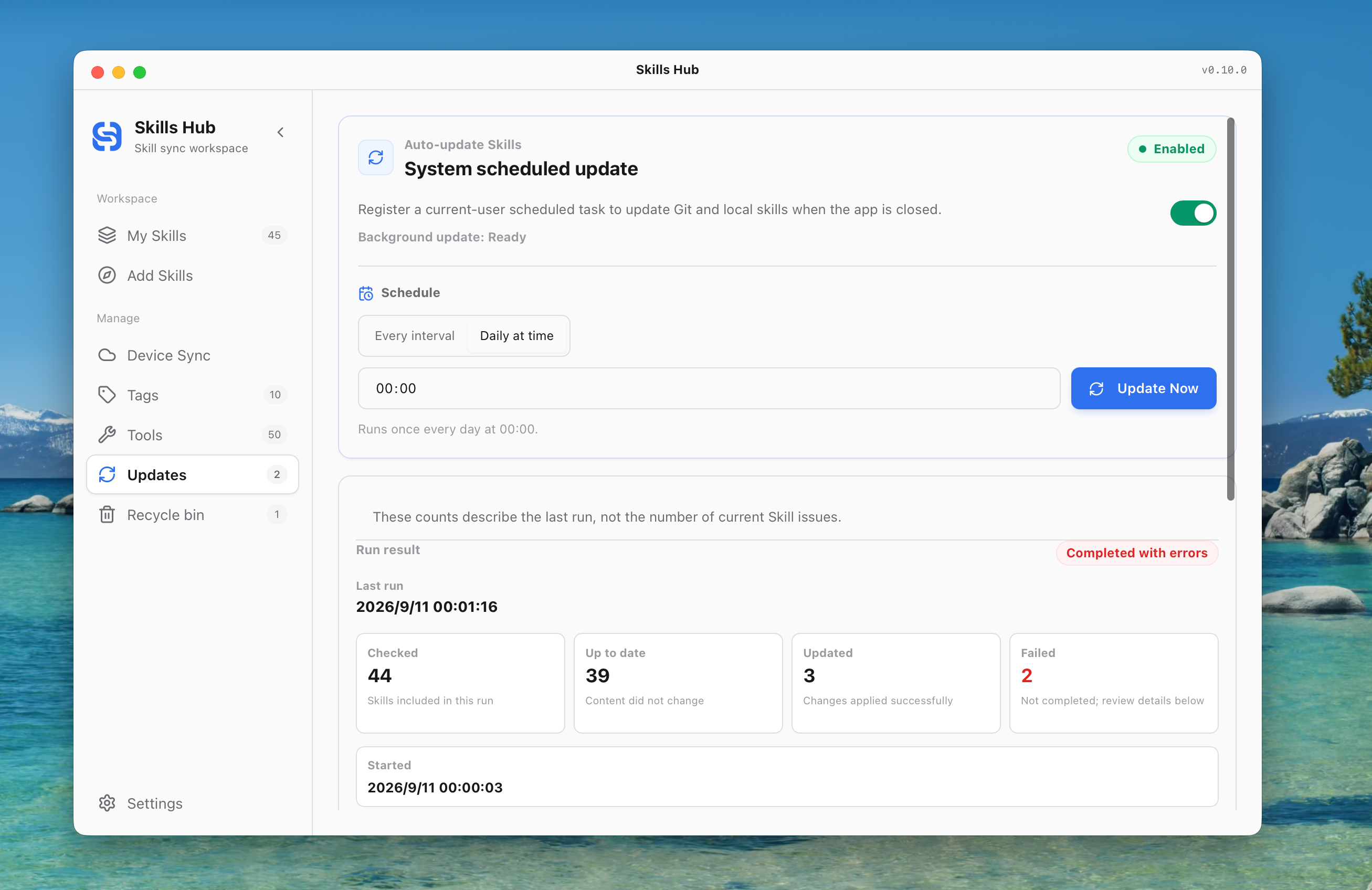
Task: Click the 'Skill sync workspace' subtitle
Action: 192,148
